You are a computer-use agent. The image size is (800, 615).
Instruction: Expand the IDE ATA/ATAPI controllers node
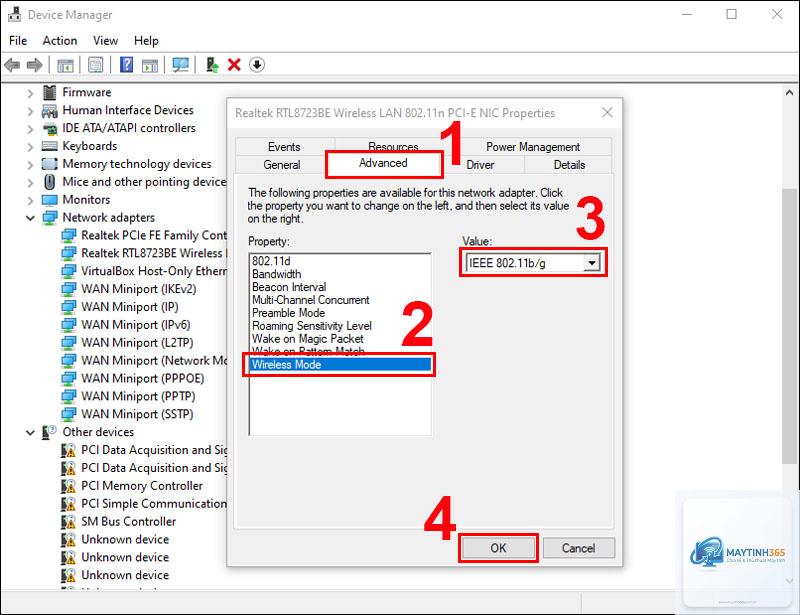(30, 129)
